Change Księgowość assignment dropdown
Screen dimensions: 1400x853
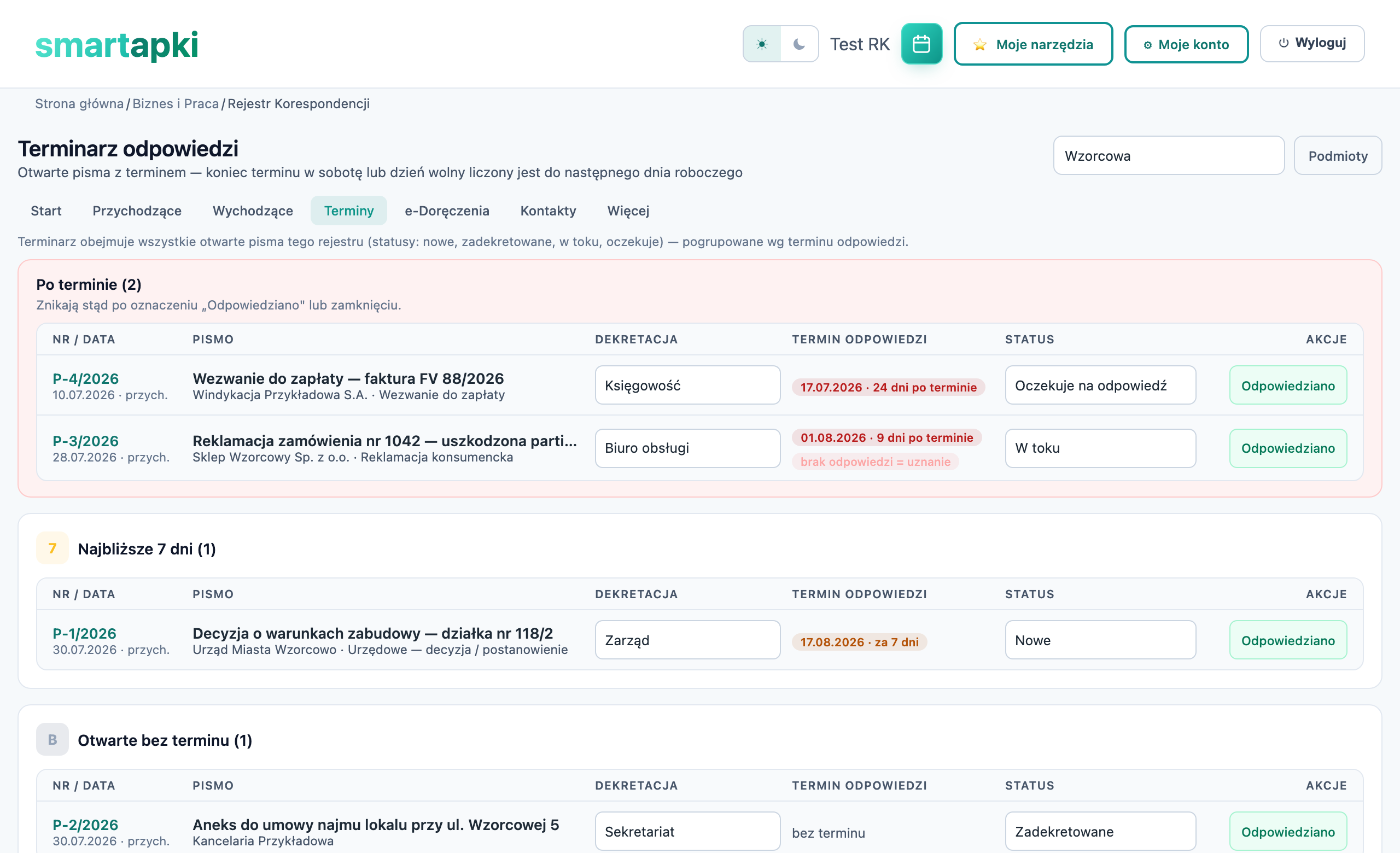pos(687,385)
